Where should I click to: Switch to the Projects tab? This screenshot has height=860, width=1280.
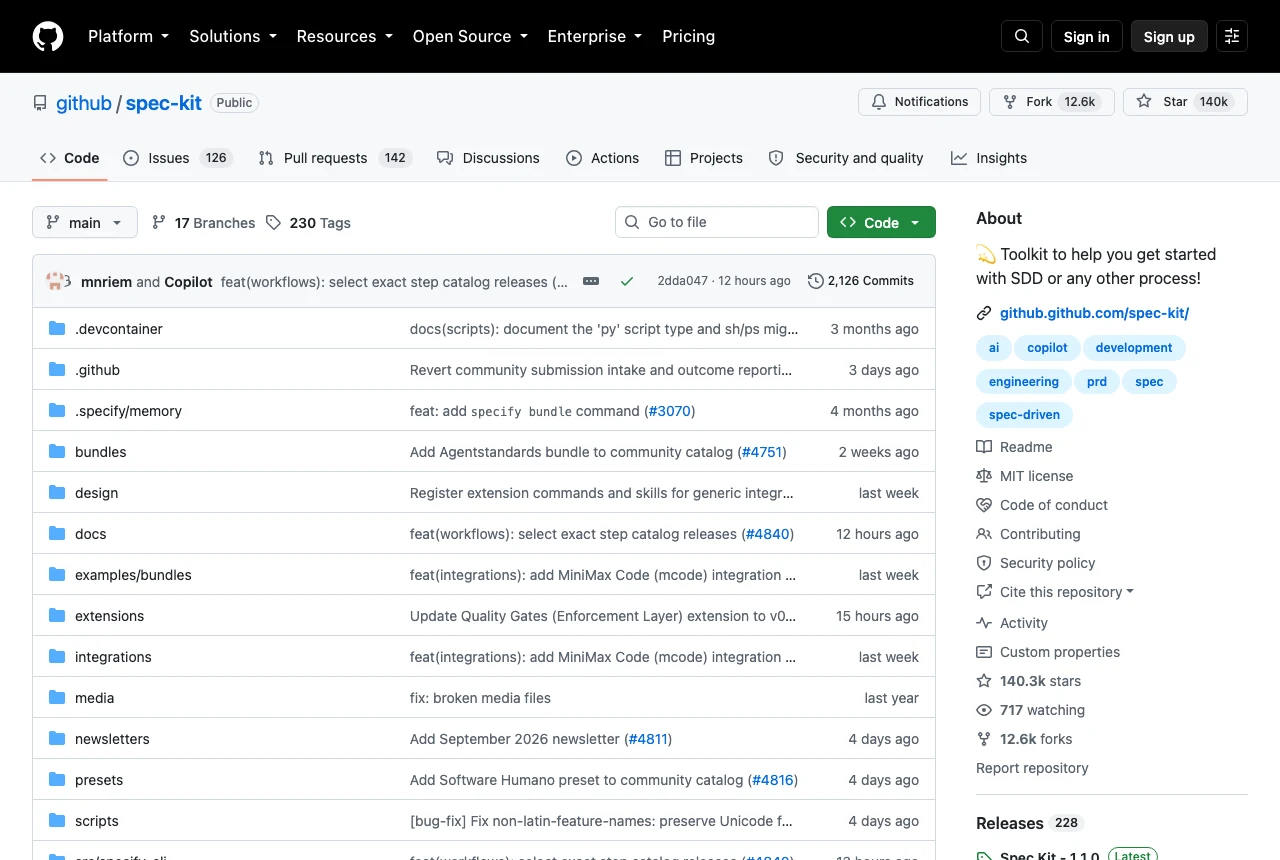click(703, 158)
